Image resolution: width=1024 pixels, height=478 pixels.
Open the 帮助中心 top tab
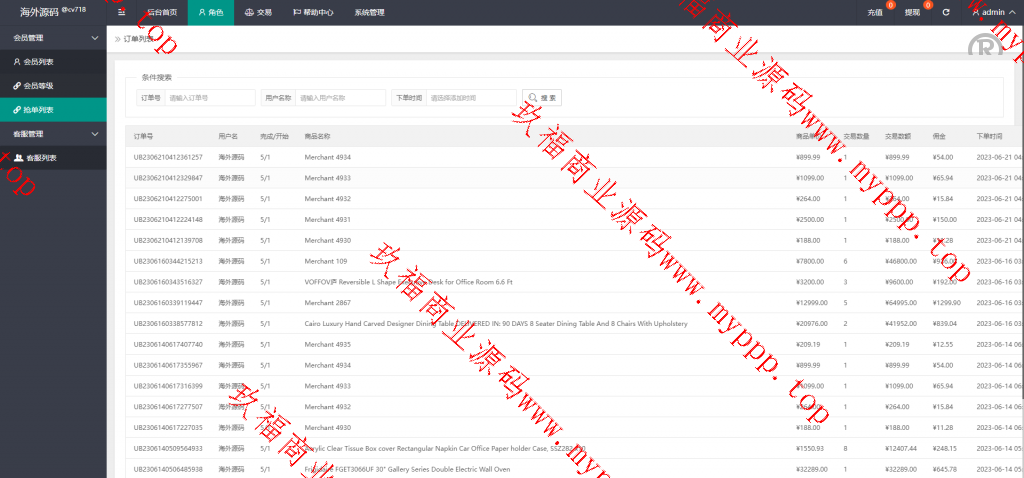(x=312, y=13)
